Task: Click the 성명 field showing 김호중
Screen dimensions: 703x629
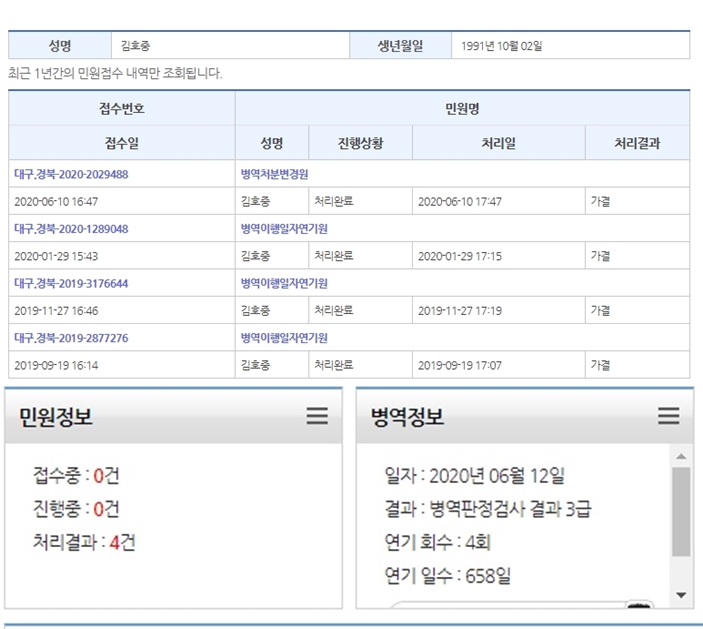Action: click(135, 46)
